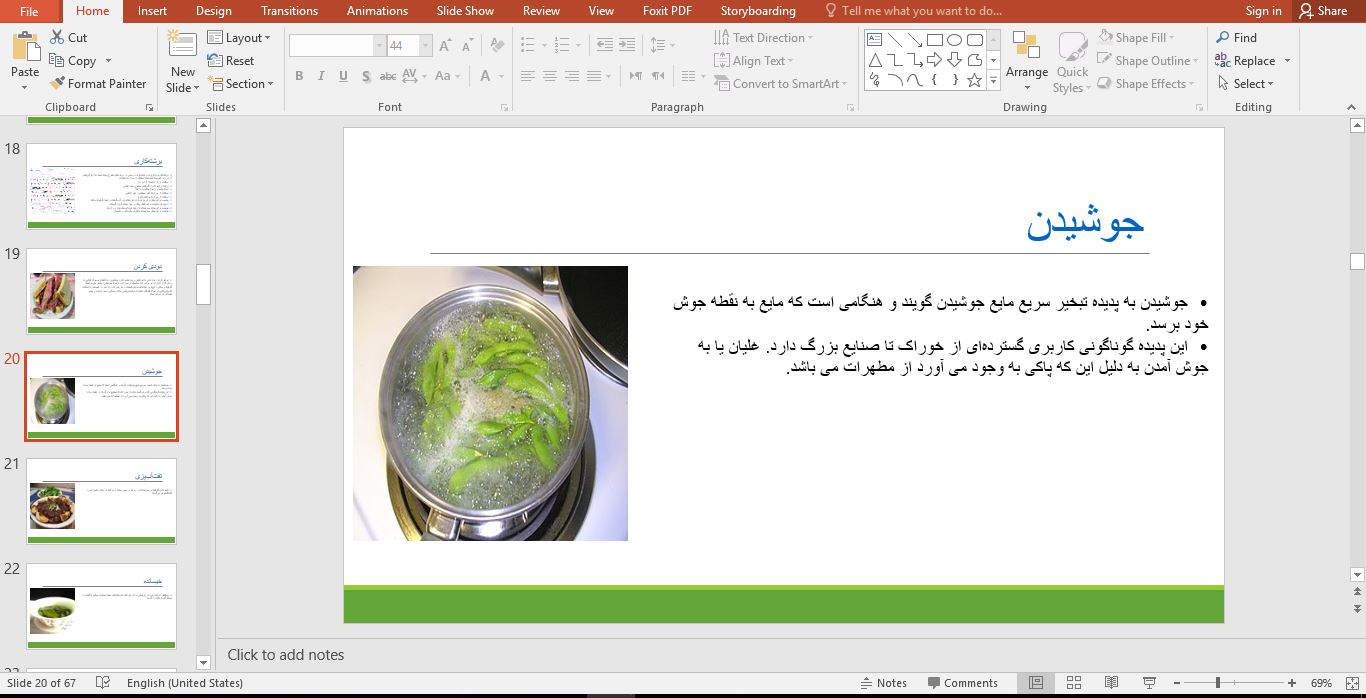The height and width of the screenshot is (698, 1366).
Task: Select the rectangle shape in gallery
Action: tap(934, 40)
